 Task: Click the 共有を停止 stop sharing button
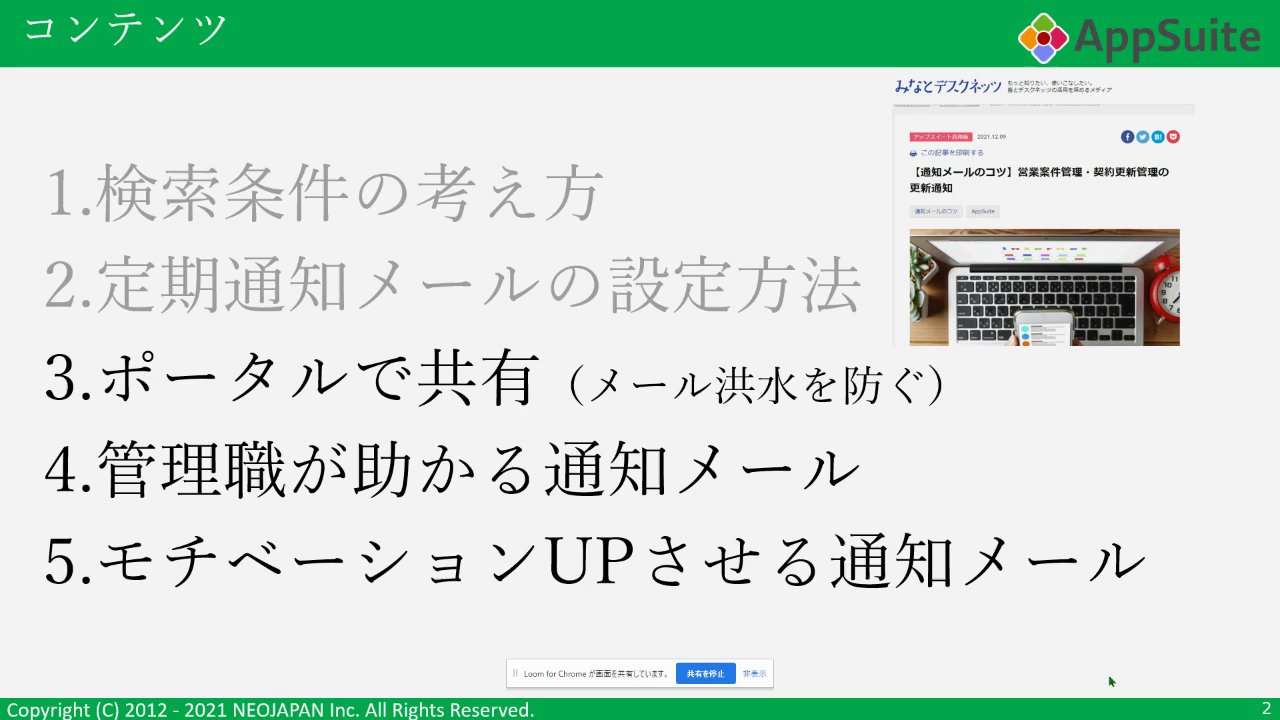(x=706, y=674)
